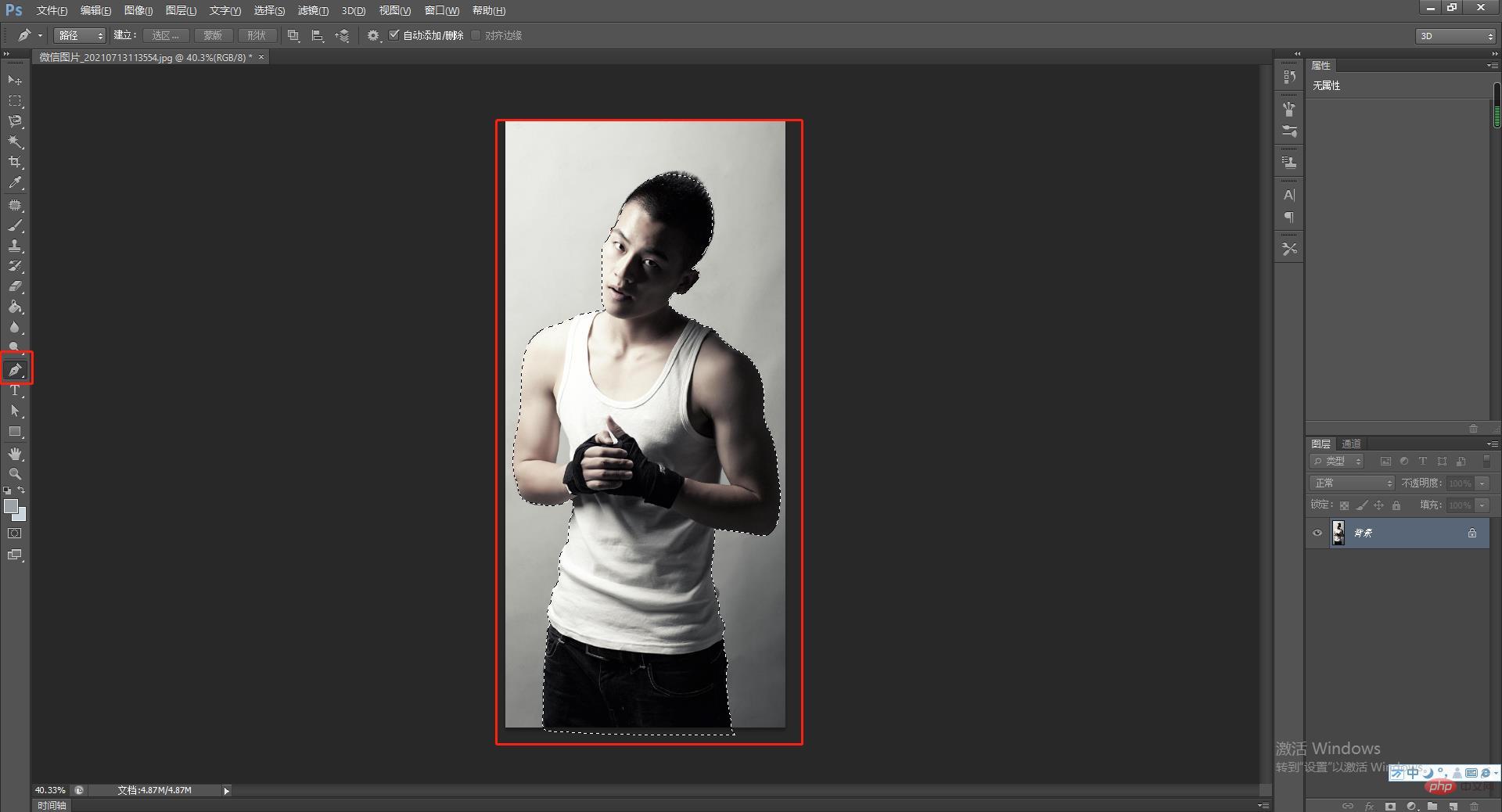Open the Layers panel flyout menu
1502x812 pixels.
1492,444
